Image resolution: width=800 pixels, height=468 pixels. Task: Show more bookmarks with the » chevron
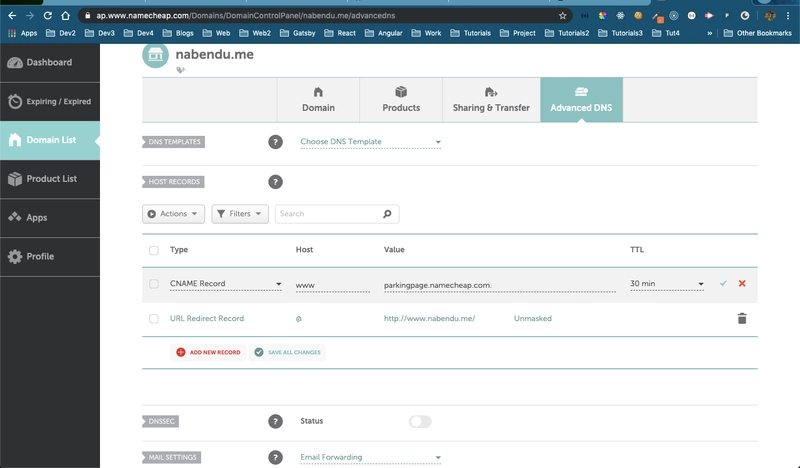point(709,33)
